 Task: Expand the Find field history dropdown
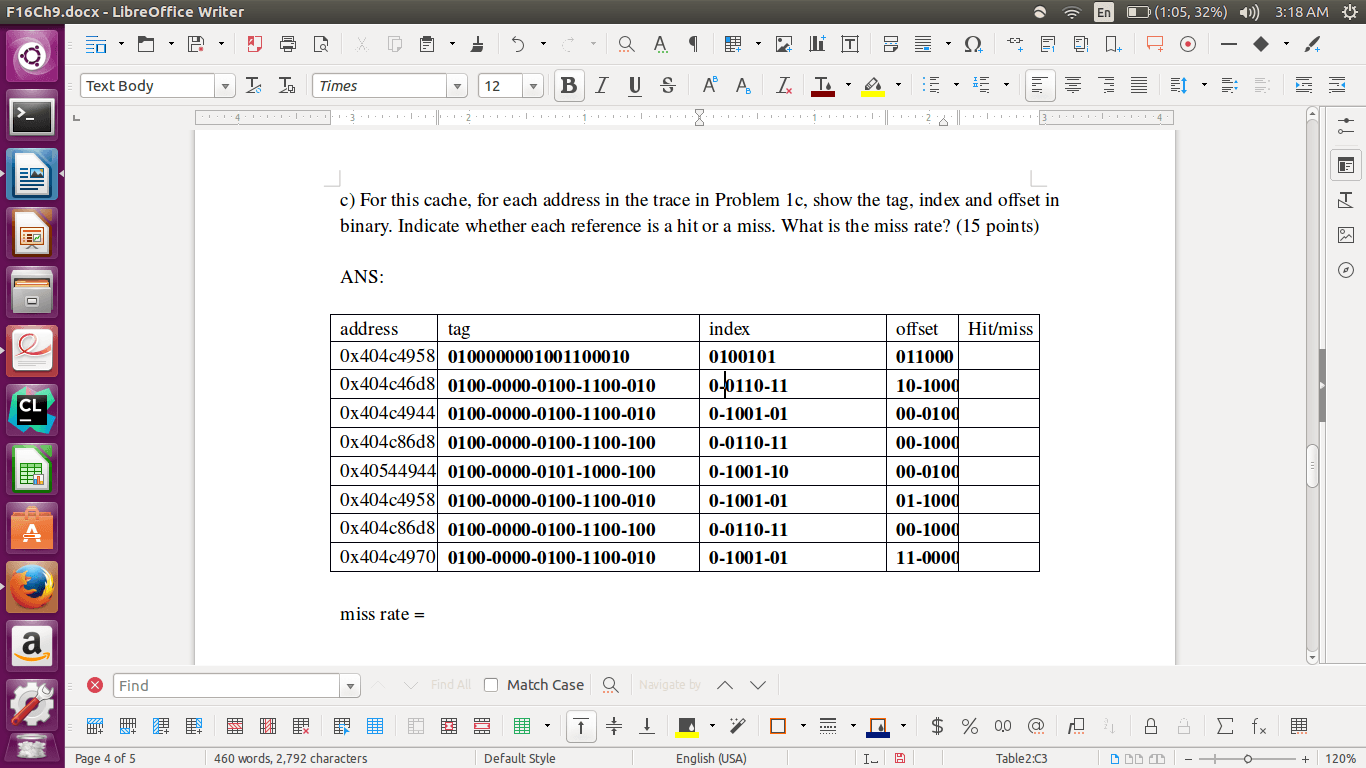tap(350, 686)
